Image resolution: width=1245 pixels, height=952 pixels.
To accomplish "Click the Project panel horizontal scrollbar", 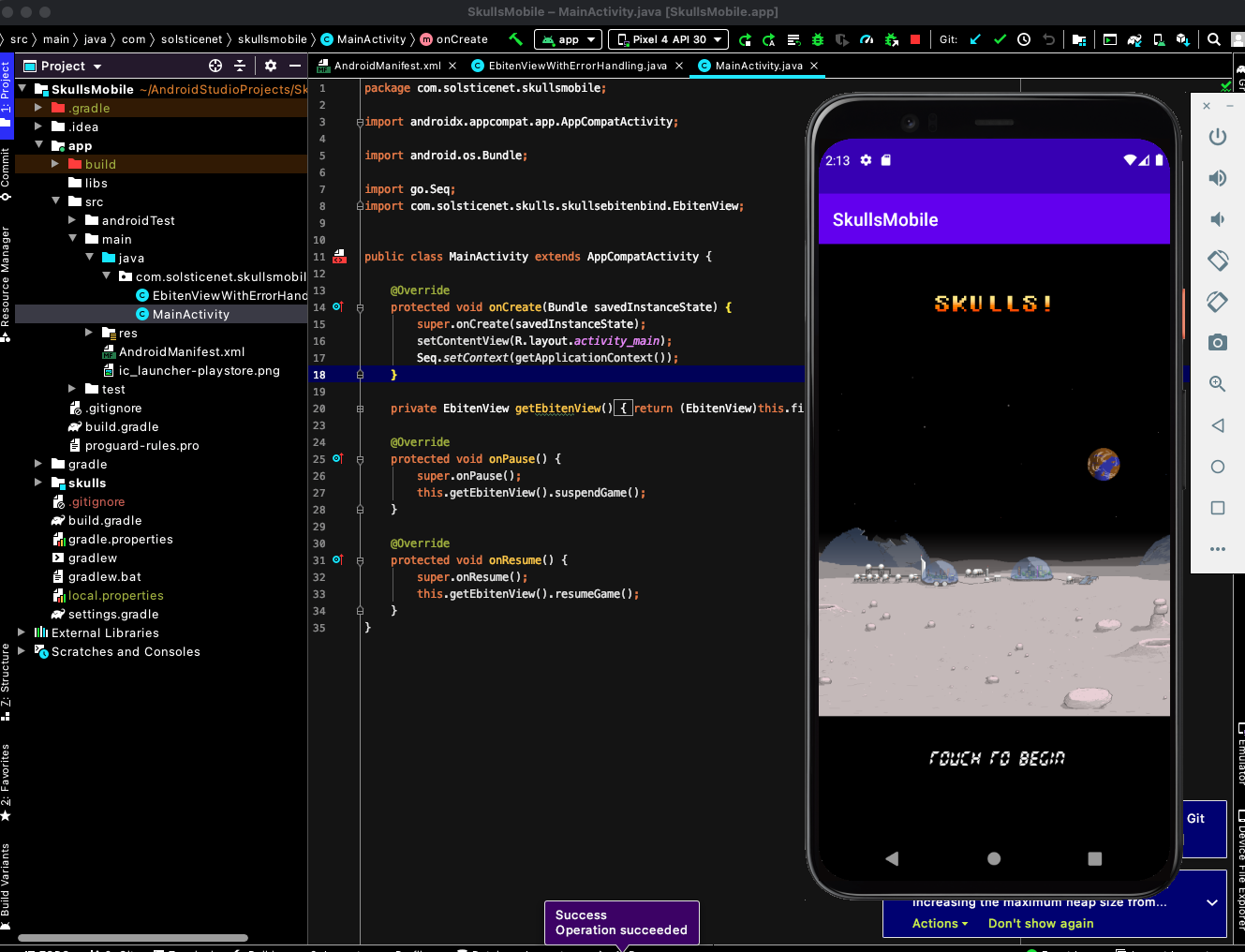I will coord(133,937).
